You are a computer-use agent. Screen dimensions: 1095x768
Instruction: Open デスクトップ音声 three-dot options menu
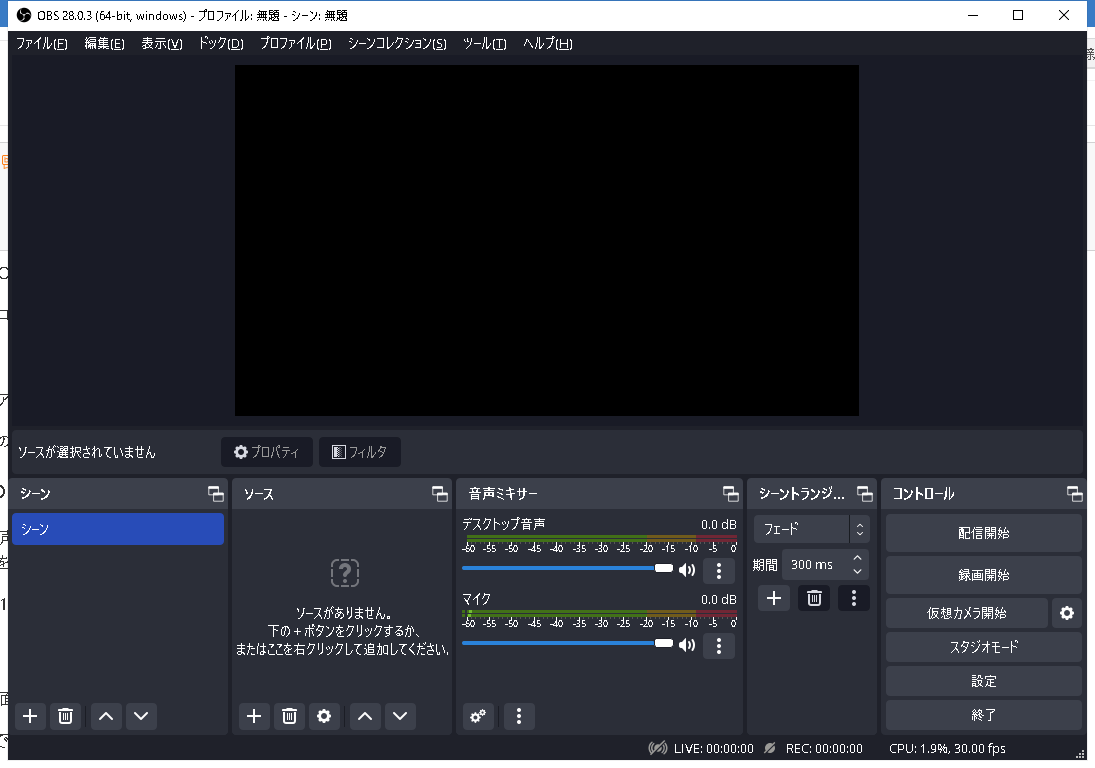pyautogui.click(x=718, y=571)
